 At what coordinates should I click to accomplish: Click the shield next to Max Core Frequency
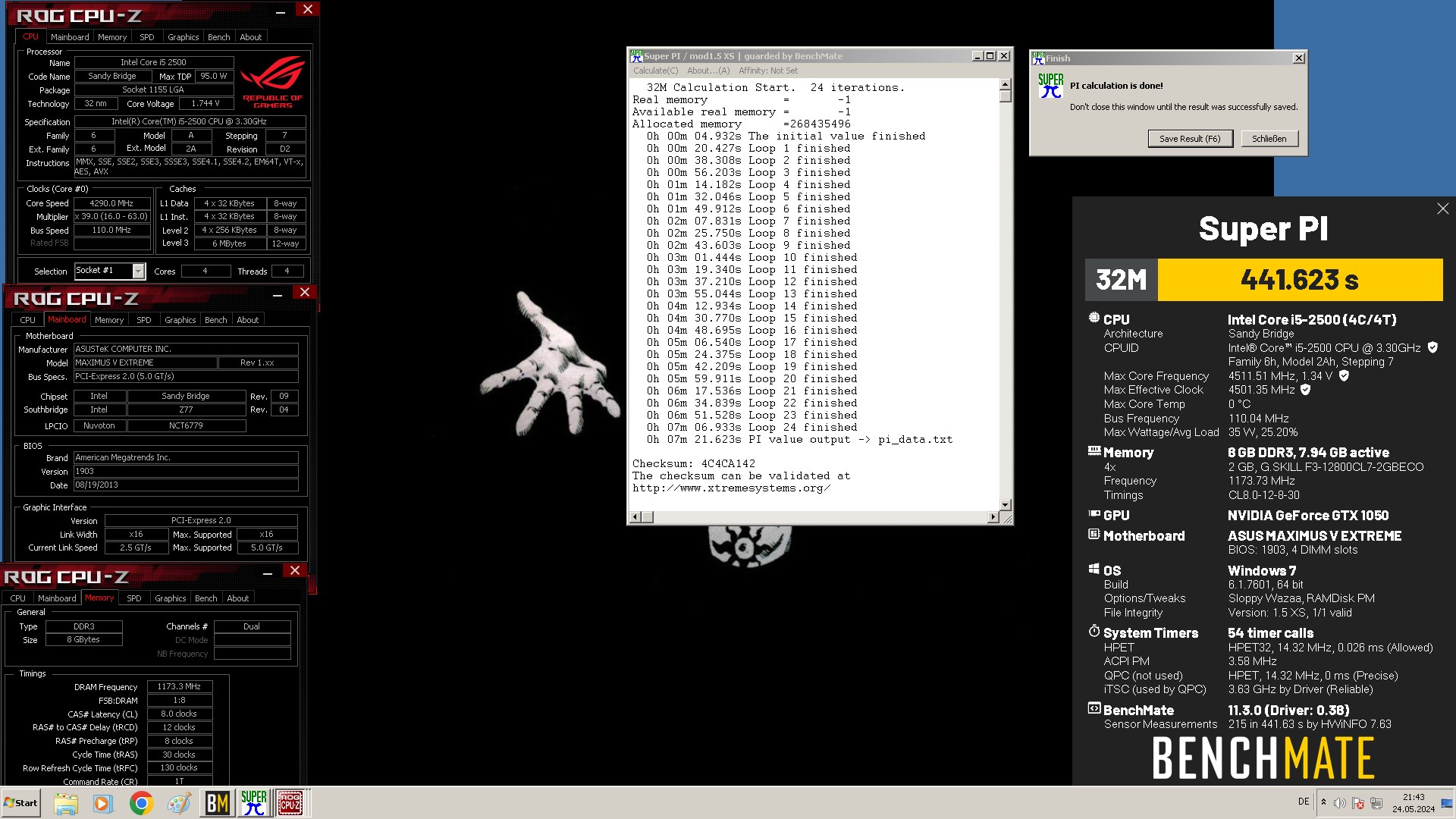click(1344, 375)
